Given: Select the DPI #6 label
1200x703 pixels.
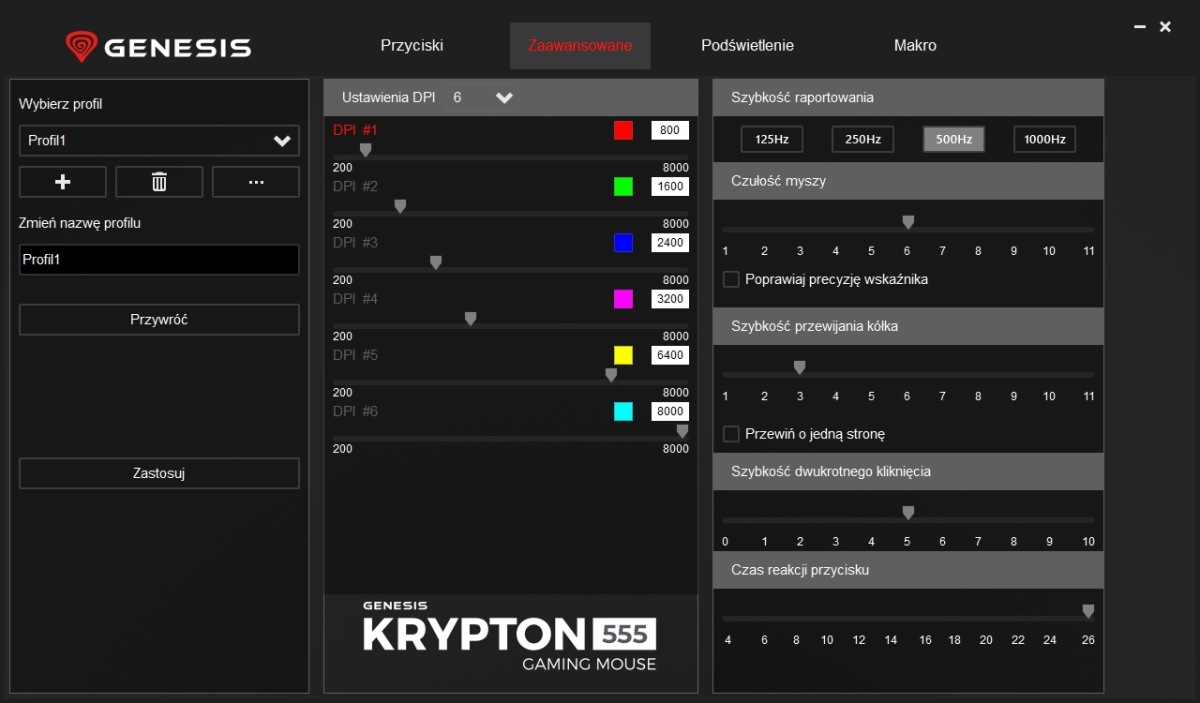Looking at the screenshot, I should [x=355, y=411].
